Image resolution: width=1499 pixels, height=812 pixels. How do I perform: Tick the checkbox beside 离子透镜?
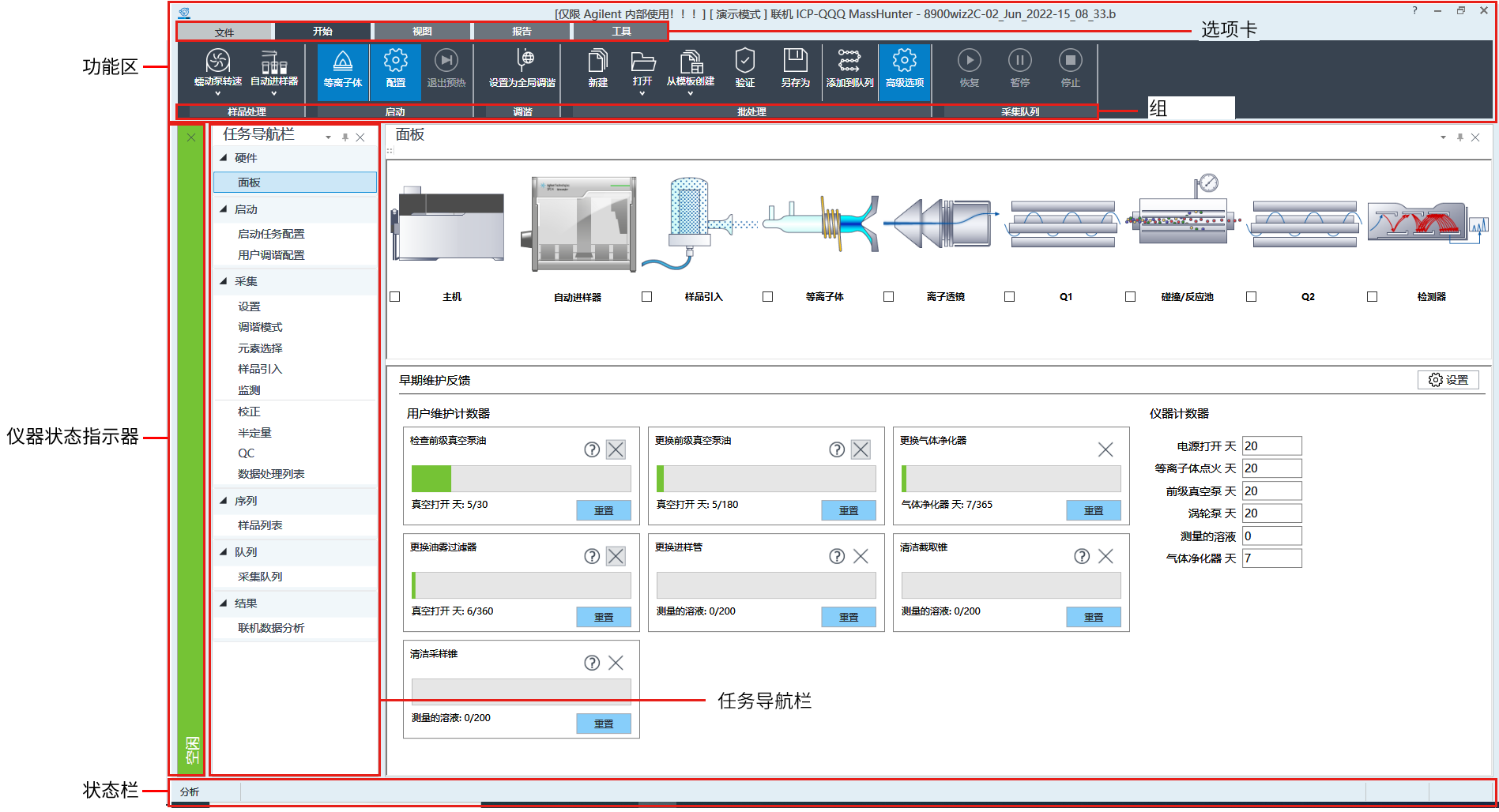pos(889,297)
